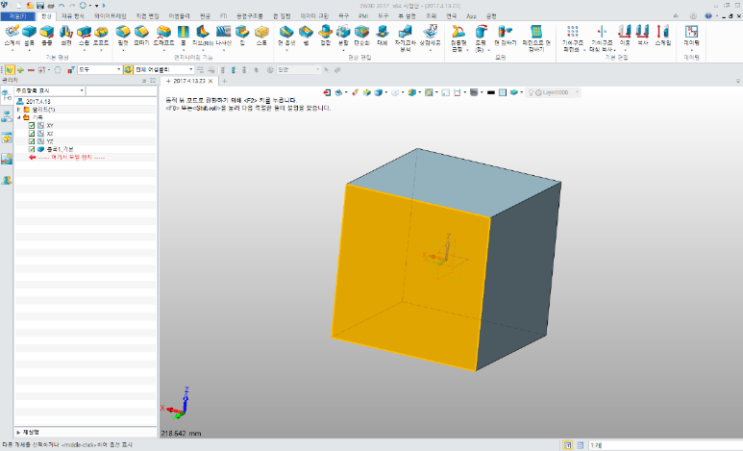Click the Stock (스톡) tool

[x=262, y=36]
